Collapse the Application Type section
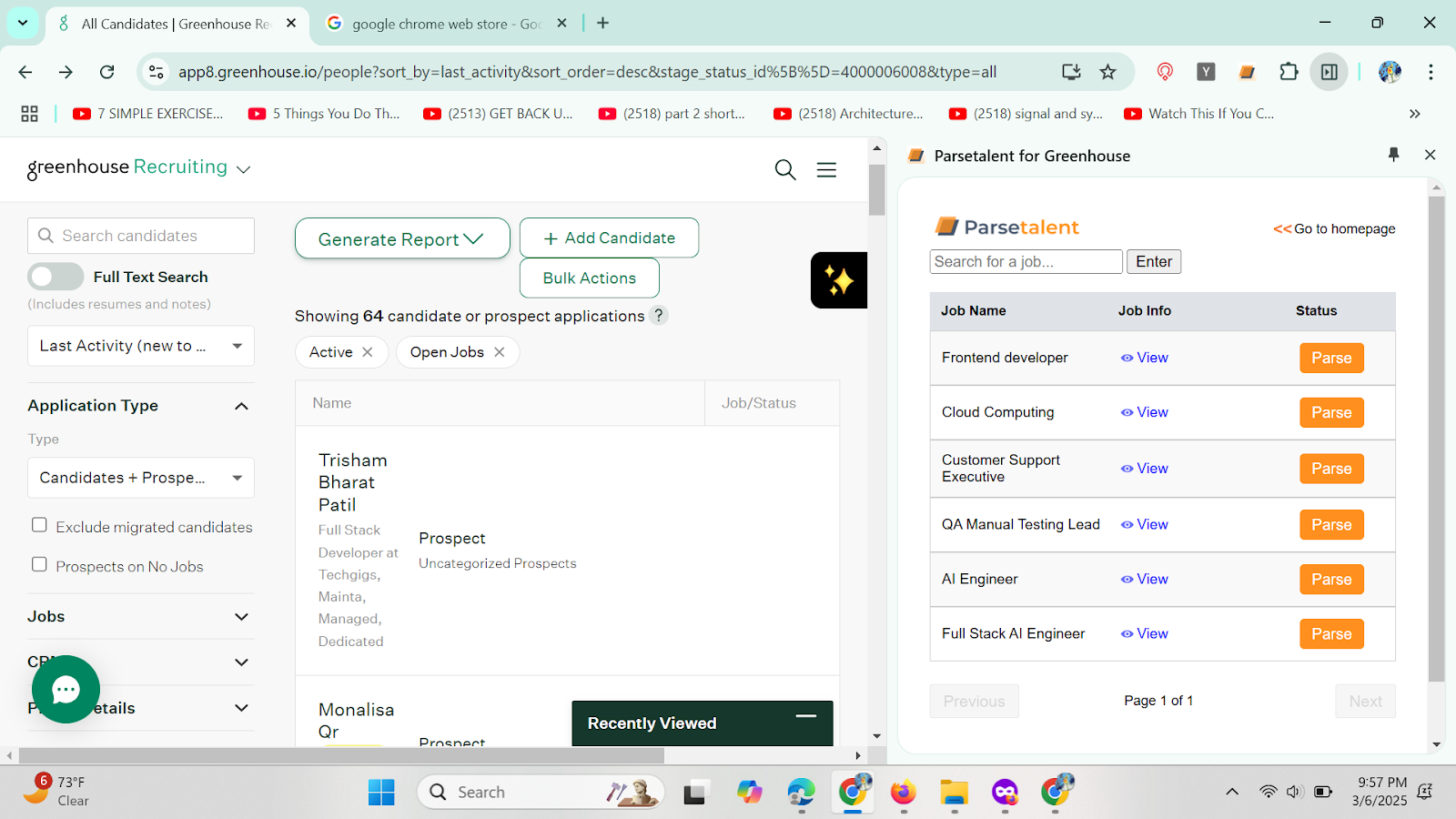 point(241,406)
